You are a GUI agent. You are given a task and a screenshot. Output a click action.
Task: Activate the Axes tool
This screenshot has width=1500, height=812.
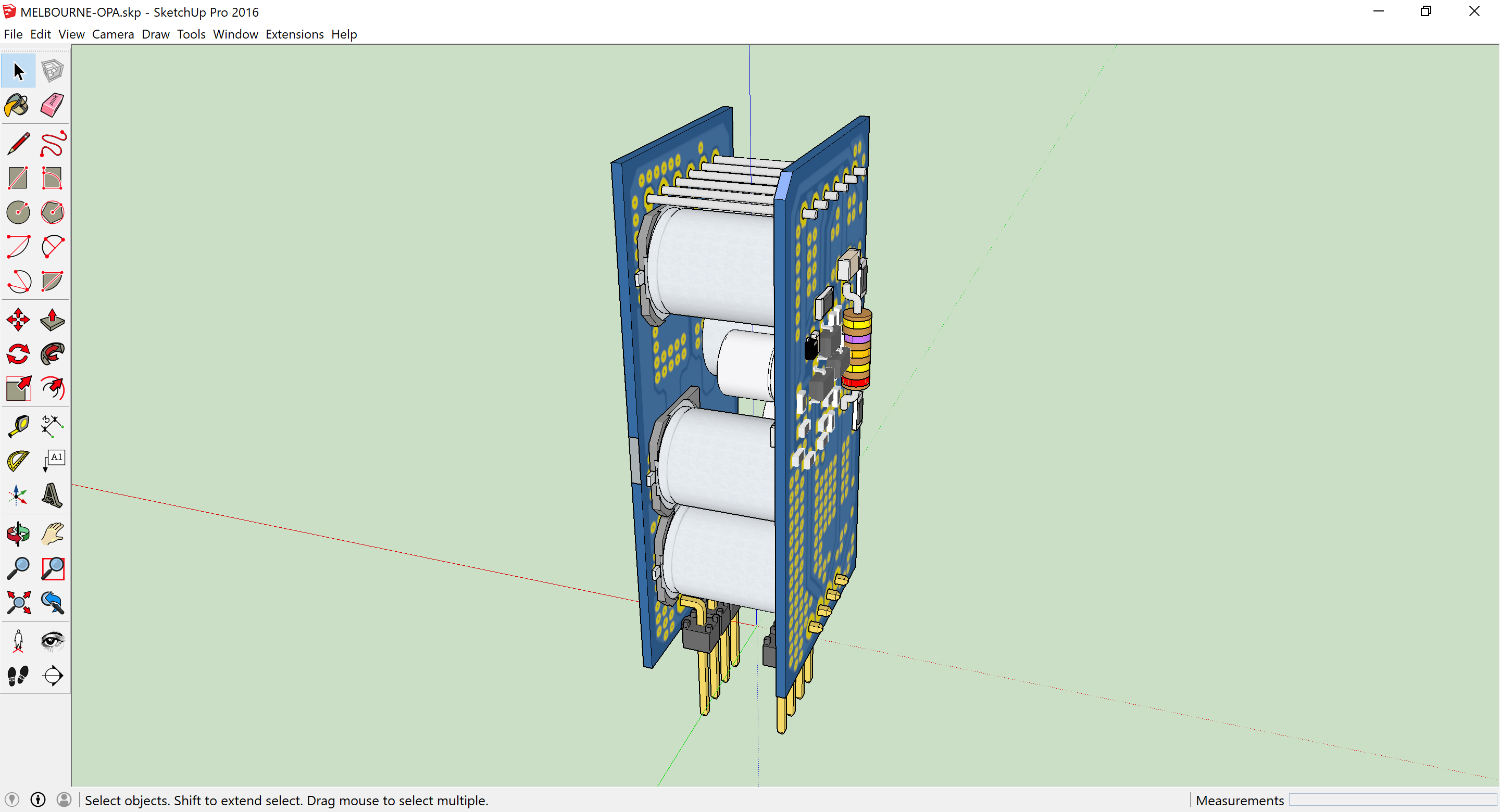[18, 496]
